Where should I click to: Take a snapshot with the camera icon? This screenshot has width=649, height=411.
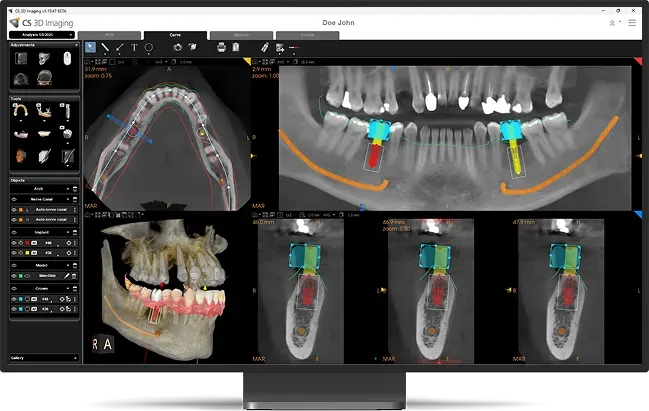click(x=178, y=47)
